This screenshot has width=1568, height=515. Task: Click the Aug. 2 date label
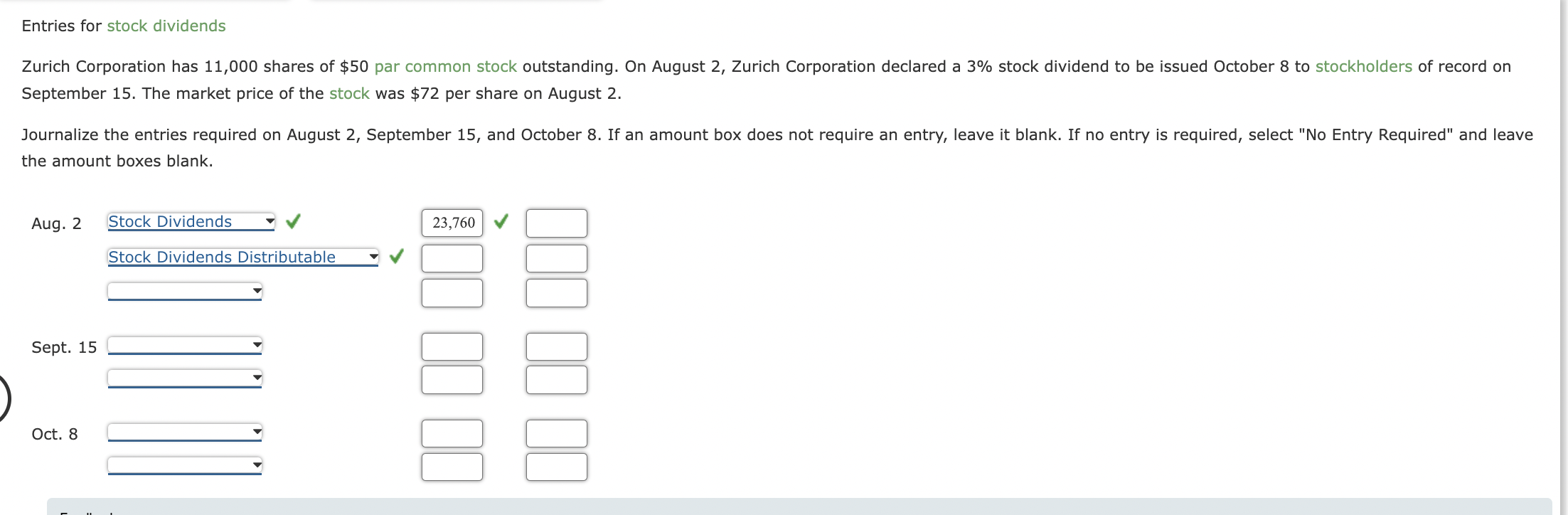tap(57, 223)
